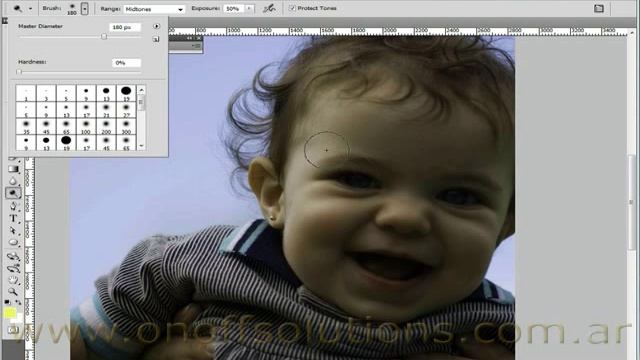Screen dimensions: 640x360
Task: Reset default foreground and background colors
Action: coord(7,302)
